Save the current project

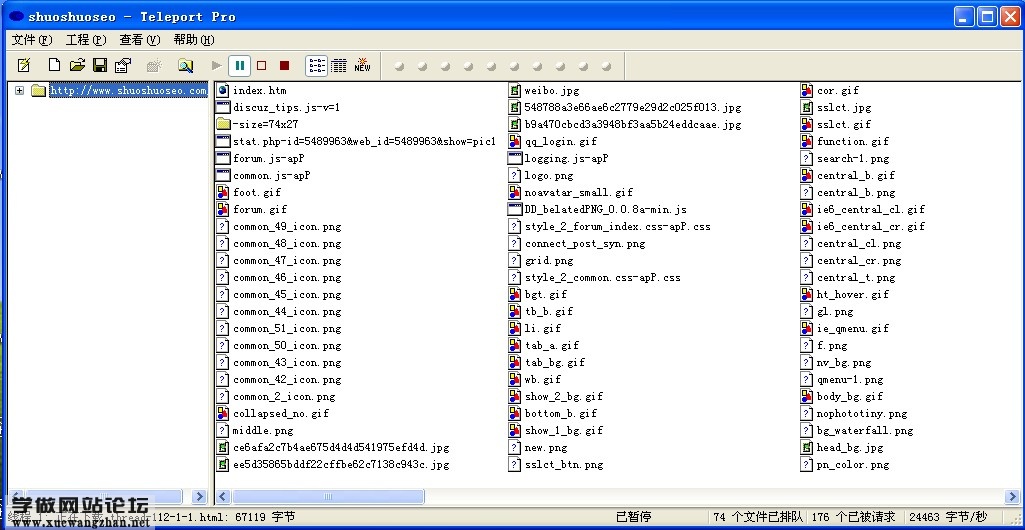[x=100, y=66]
